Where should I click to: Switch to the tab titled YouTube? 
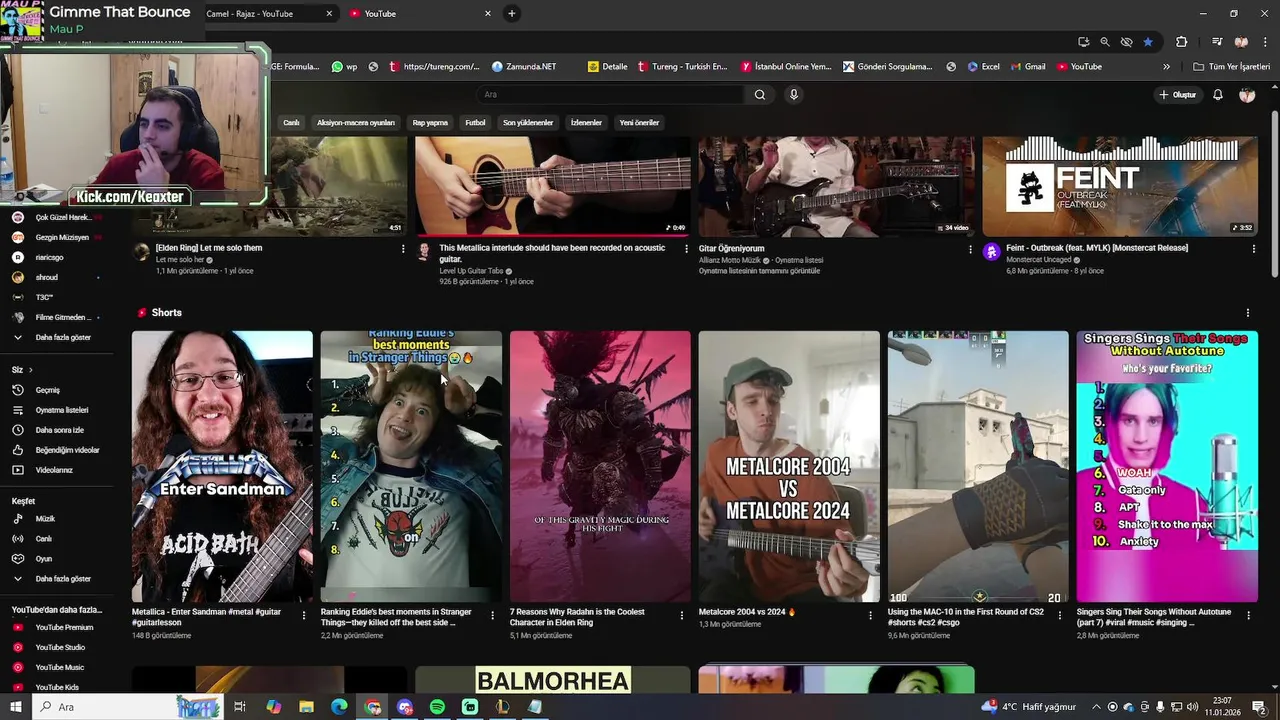[420, 14]
